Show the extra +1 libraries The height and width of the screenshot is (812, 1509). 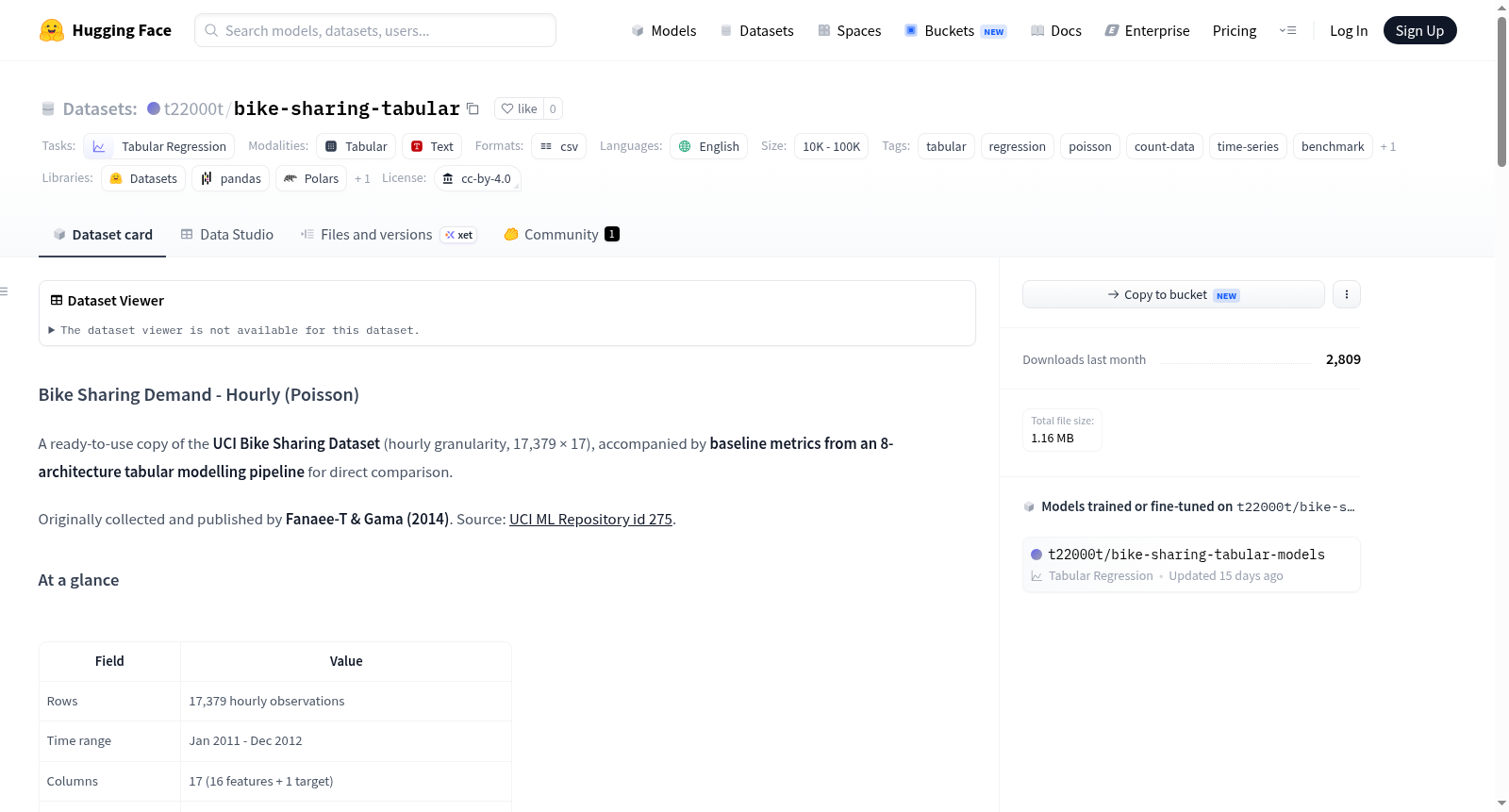362,178
